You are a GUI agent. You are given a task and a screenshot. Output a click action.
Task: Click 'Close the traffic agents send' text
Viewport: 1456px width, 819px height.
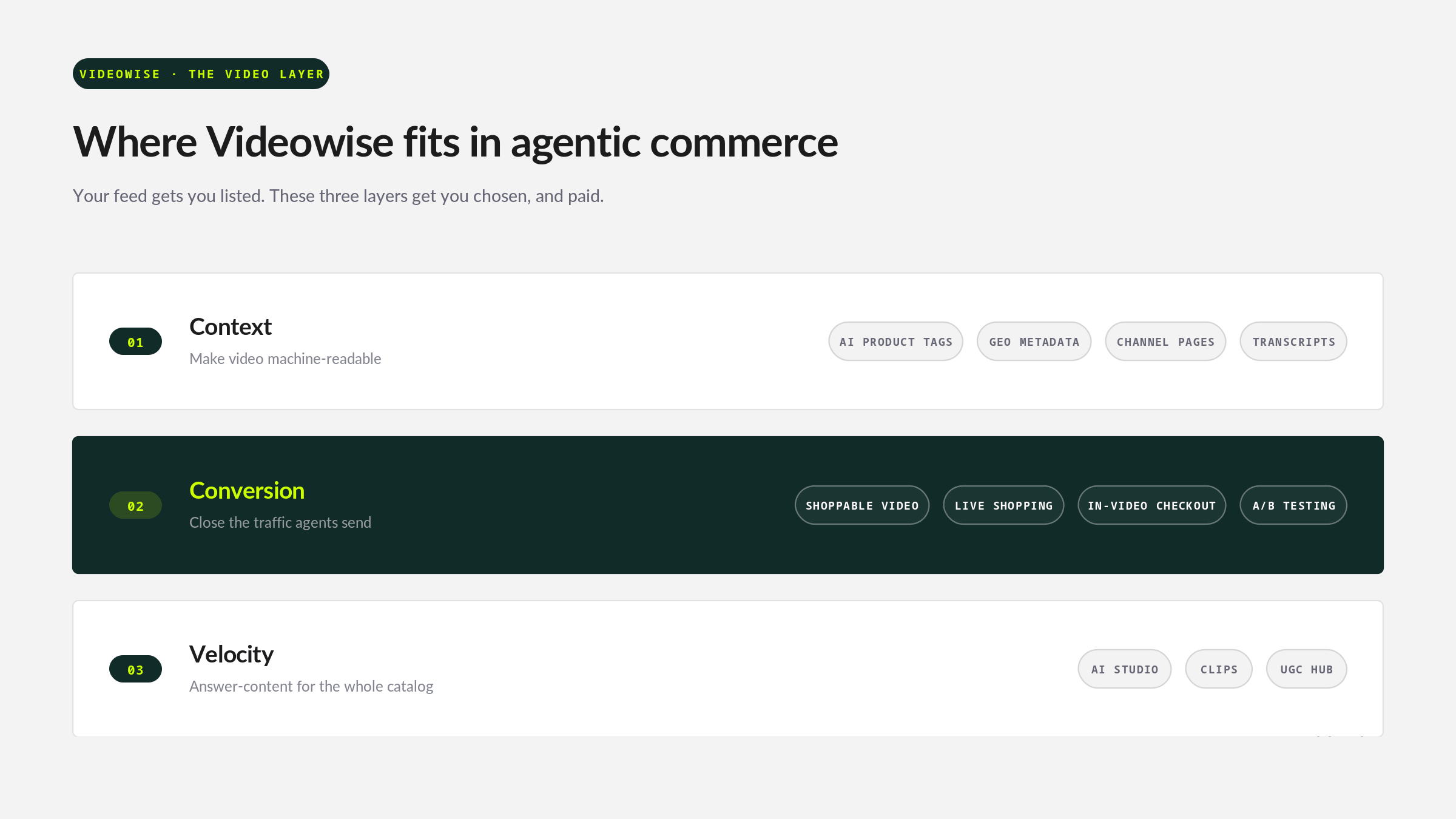coord(280,522)
